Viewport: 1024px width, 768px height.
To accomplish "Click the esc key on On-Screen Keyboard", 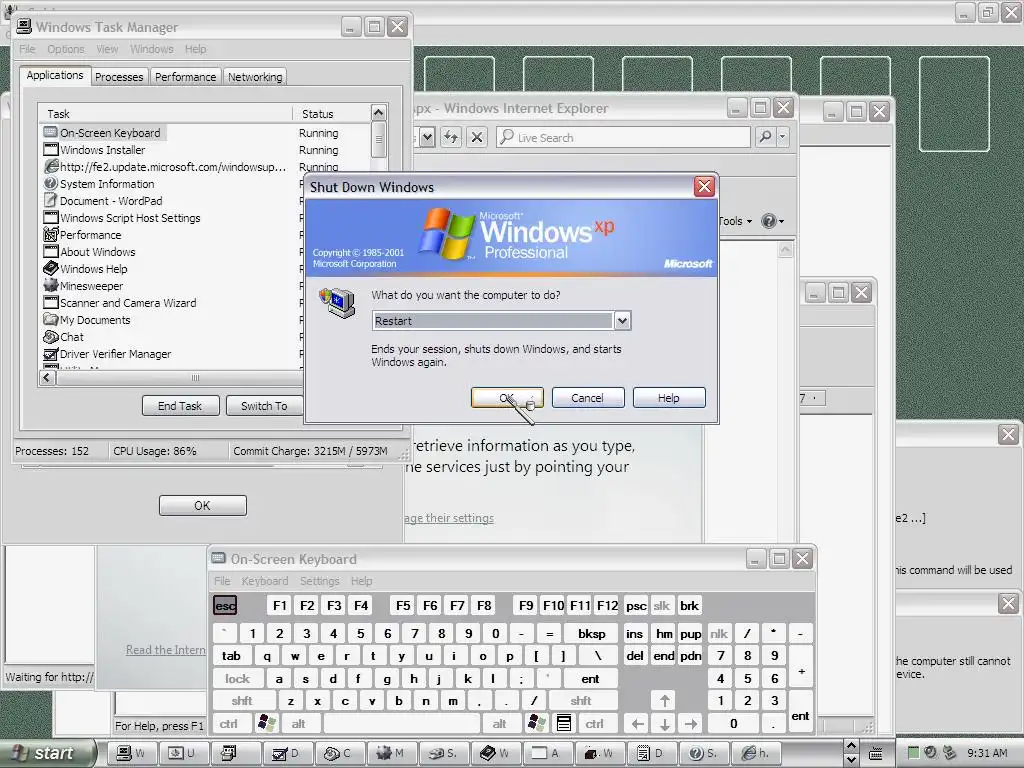I will point(225,605).
